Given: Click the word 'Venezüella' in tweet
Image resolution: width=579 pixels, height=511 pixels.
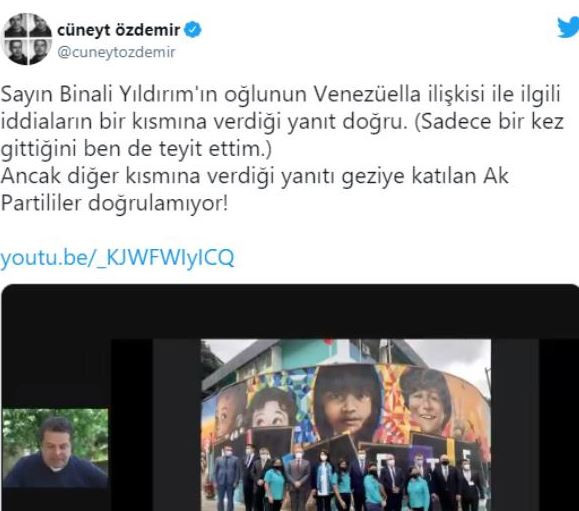Looking at the screenshot, I should 368,94.
